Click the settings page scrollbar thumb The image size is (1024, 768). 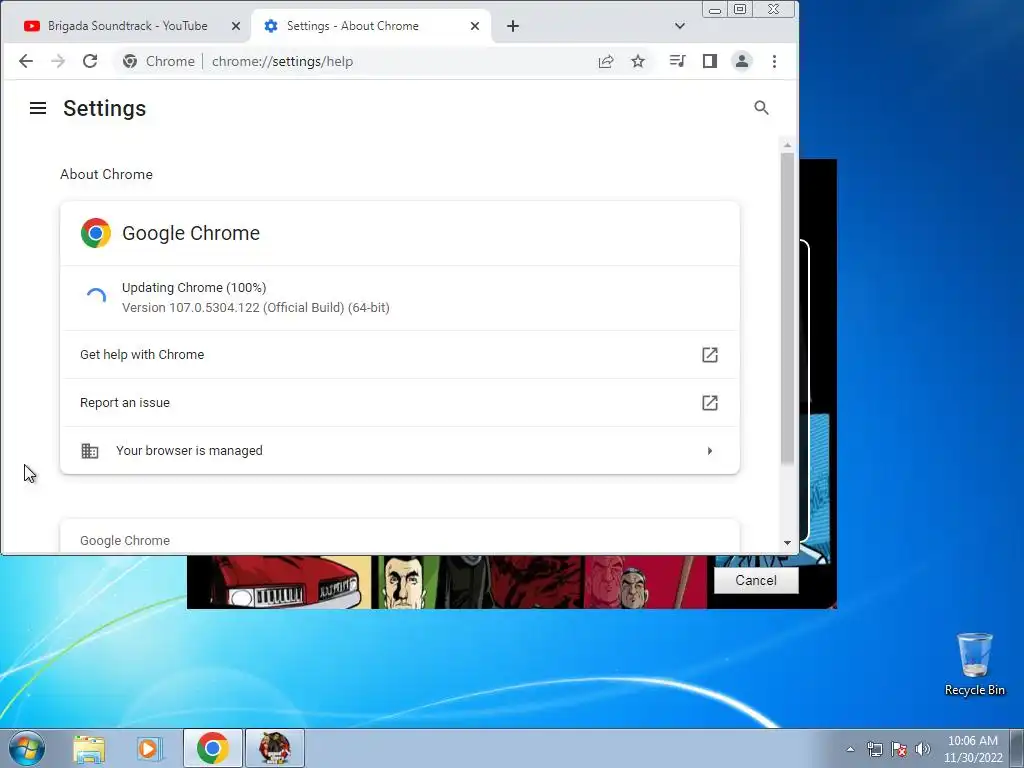coord(787,308)
